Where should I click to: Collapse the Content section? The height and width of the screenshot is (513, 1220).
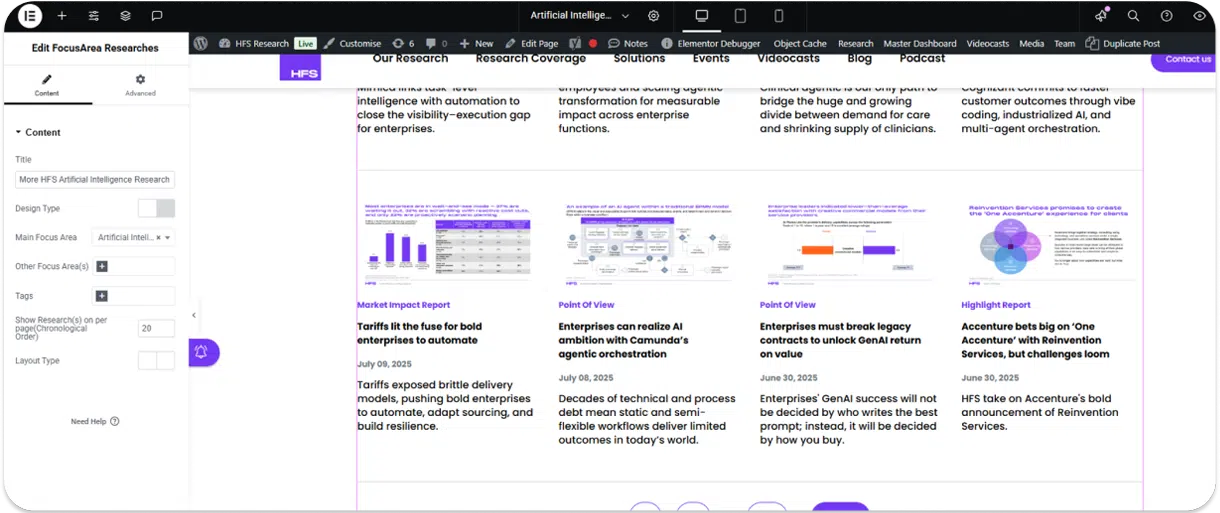[x=38, y=132]
